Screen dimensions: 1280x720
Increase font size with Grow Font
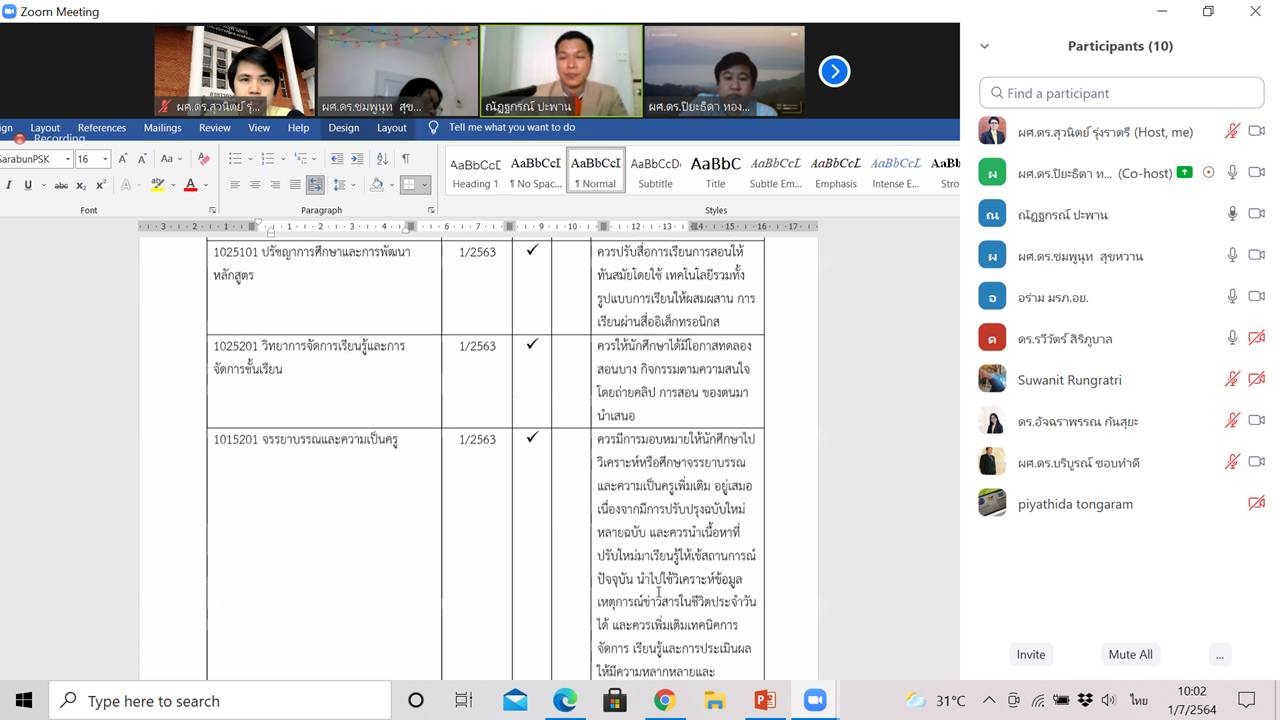tap(123, 159)
